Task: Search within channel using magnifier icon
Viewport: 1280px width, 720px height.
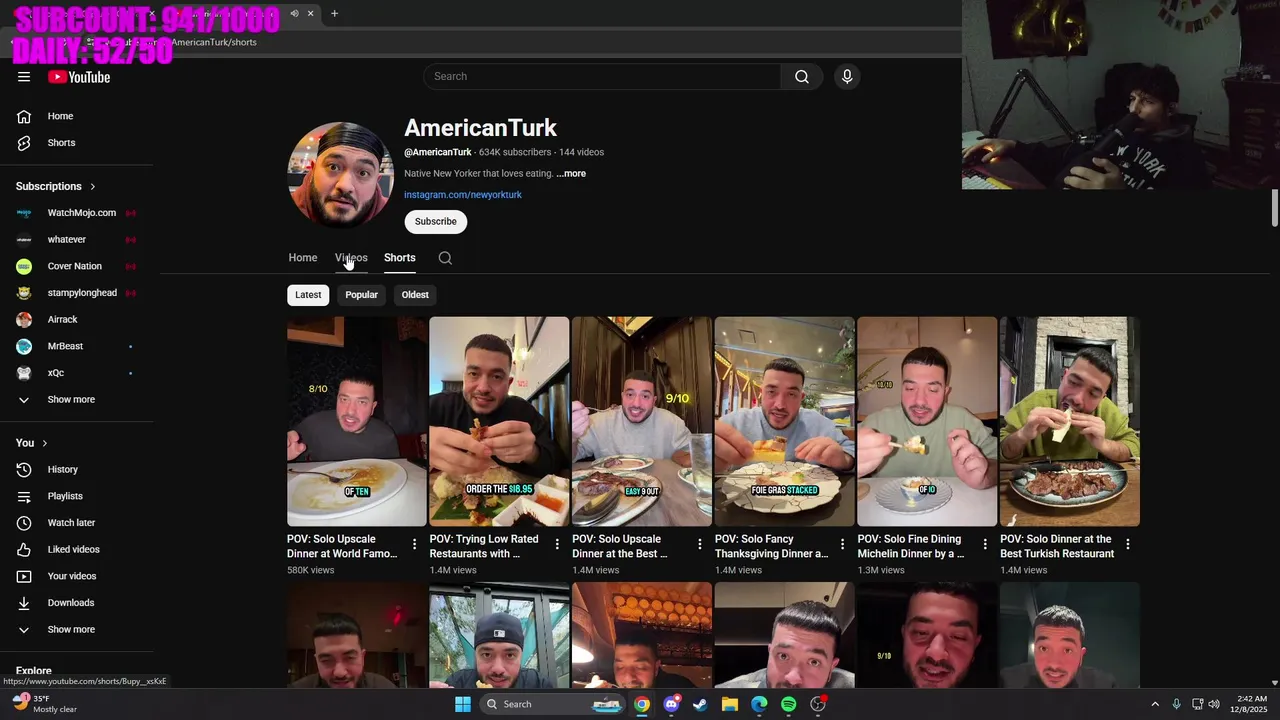Action: coord(445,258)
